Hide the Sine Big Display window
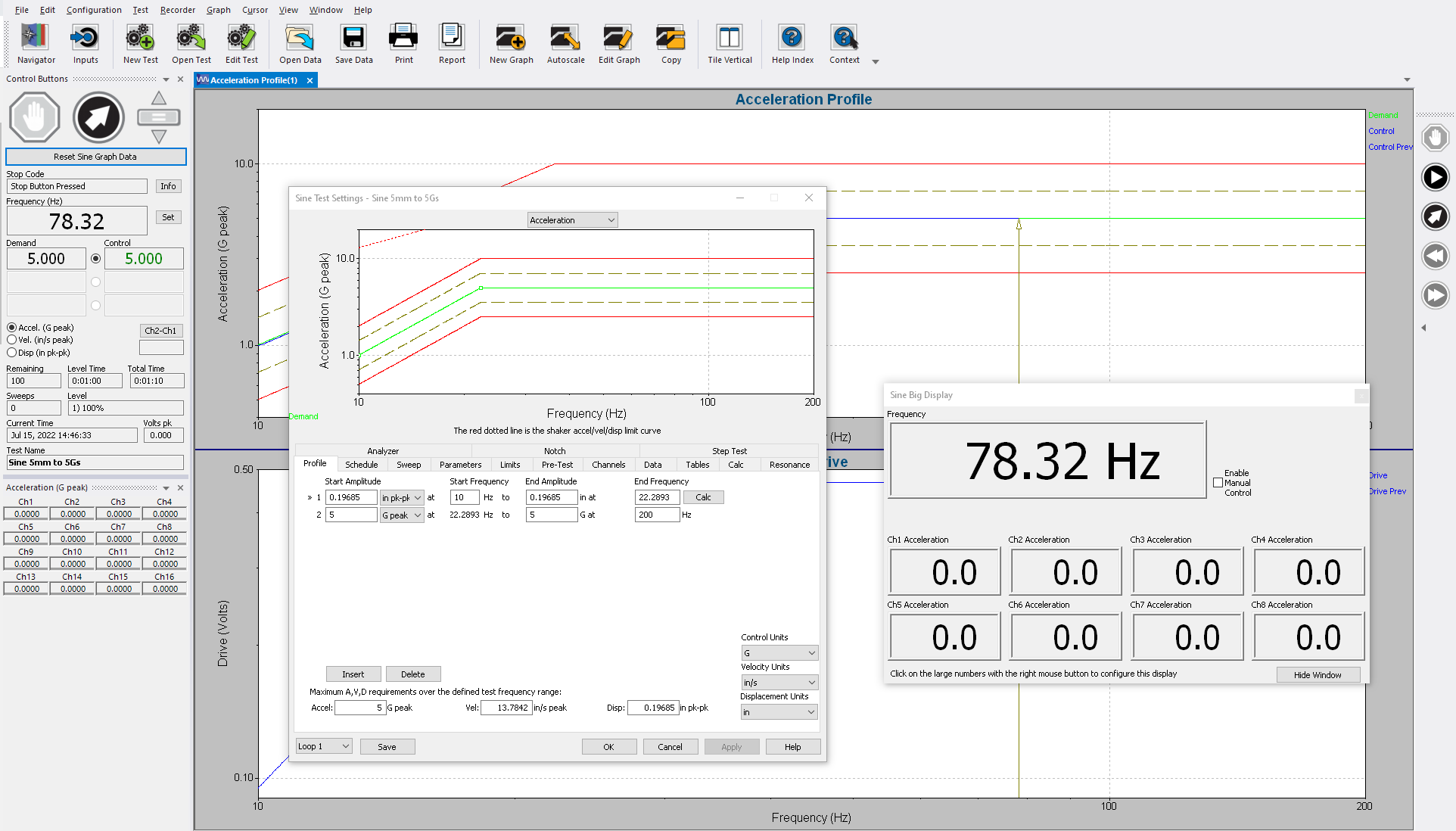The height and width of the screenshot is (831, 1456). (1318, 674)
